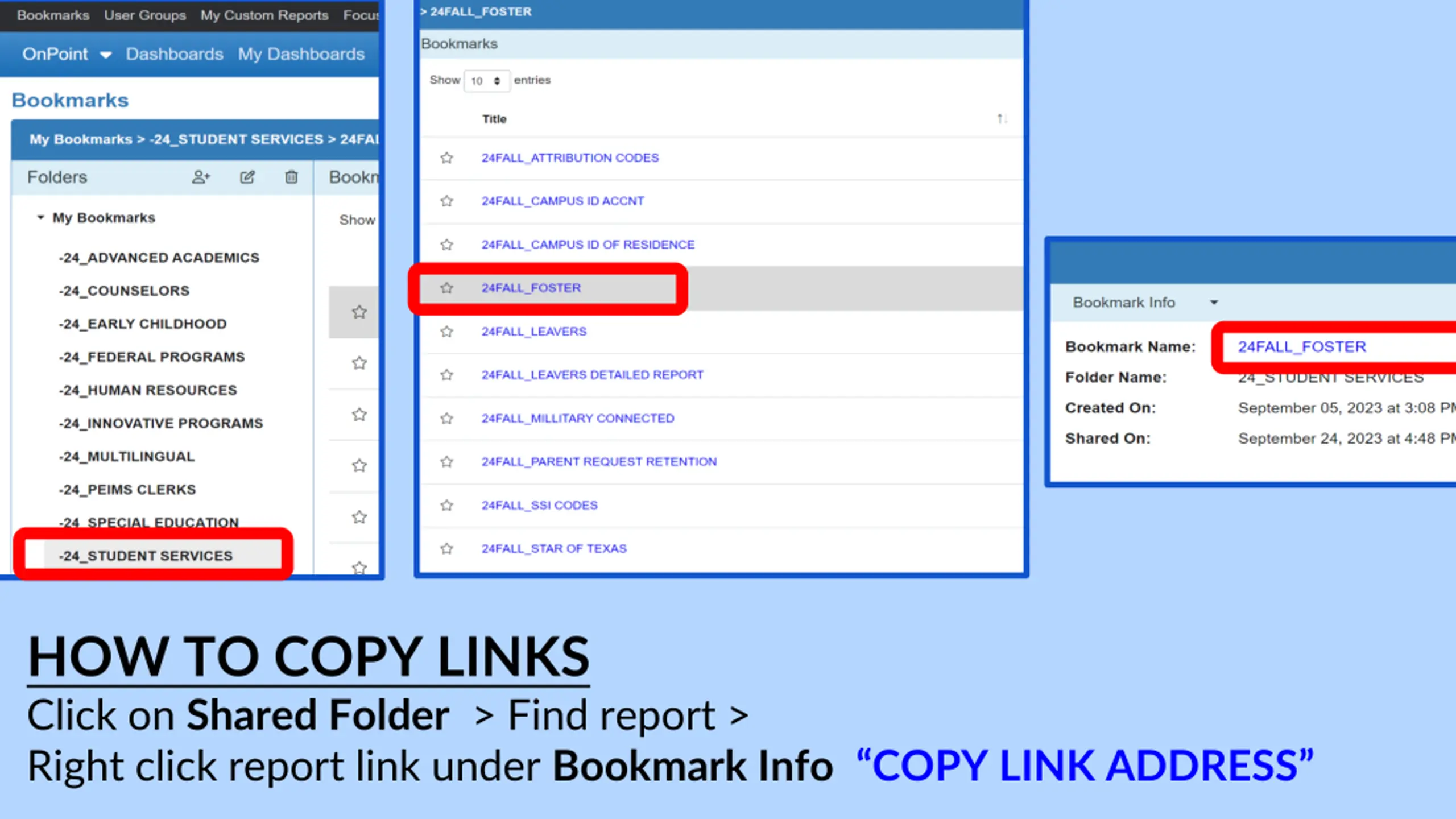
Task: Expand the Bookmark Info dropdown arrow
Action: pos(1214,303)
